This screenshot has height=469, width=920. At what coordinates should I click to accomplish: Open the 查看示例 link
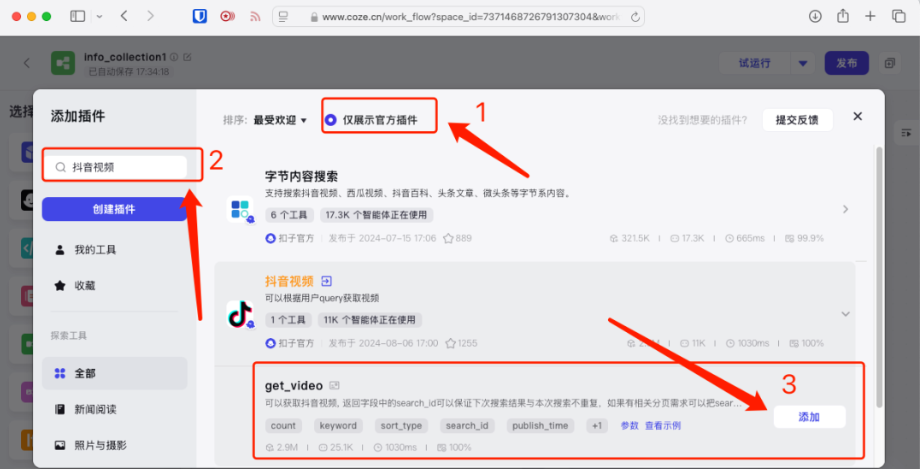coord(663,426)
